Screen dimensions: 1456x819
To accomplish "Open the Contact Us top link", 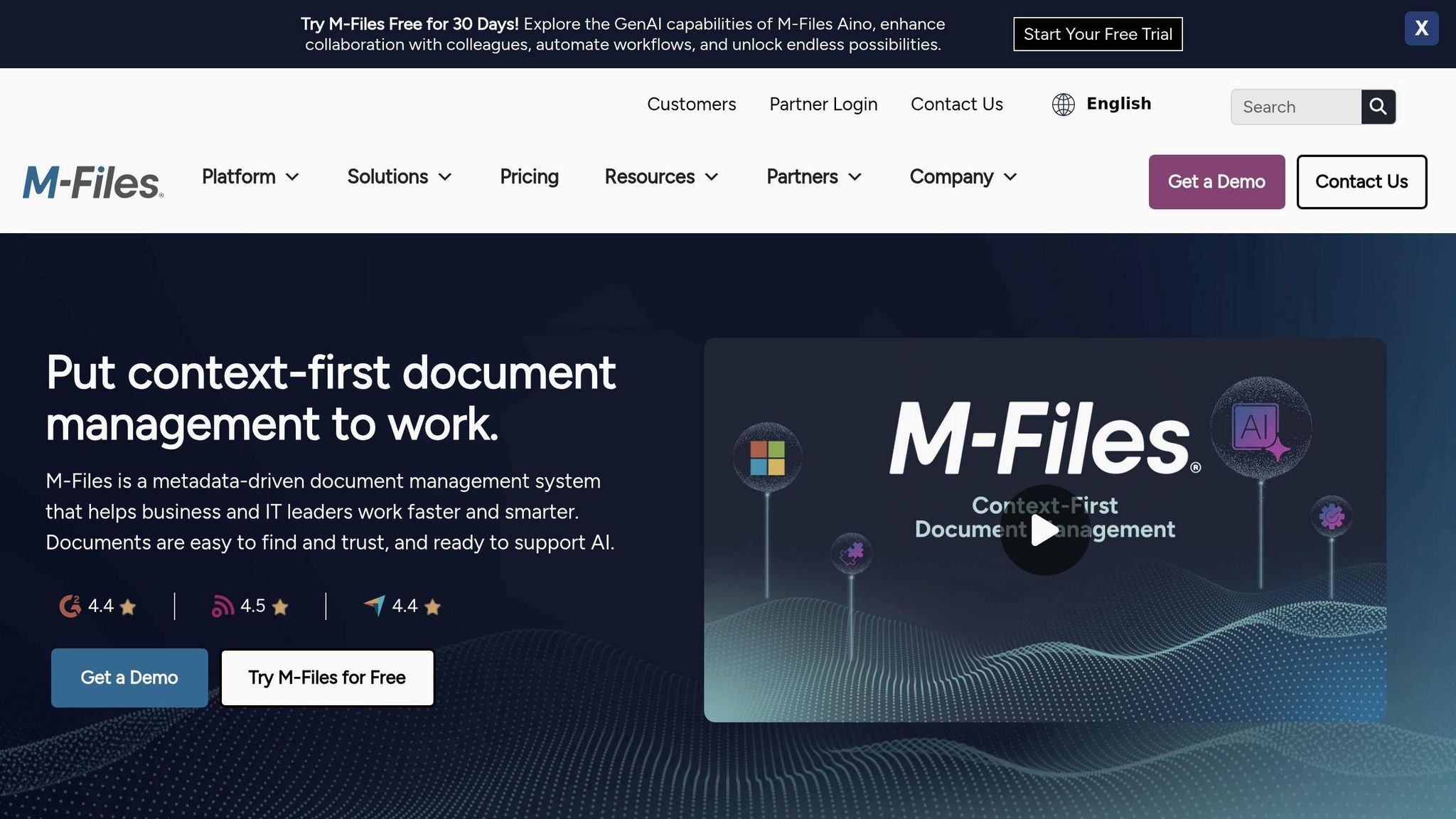I will point(957,105).
